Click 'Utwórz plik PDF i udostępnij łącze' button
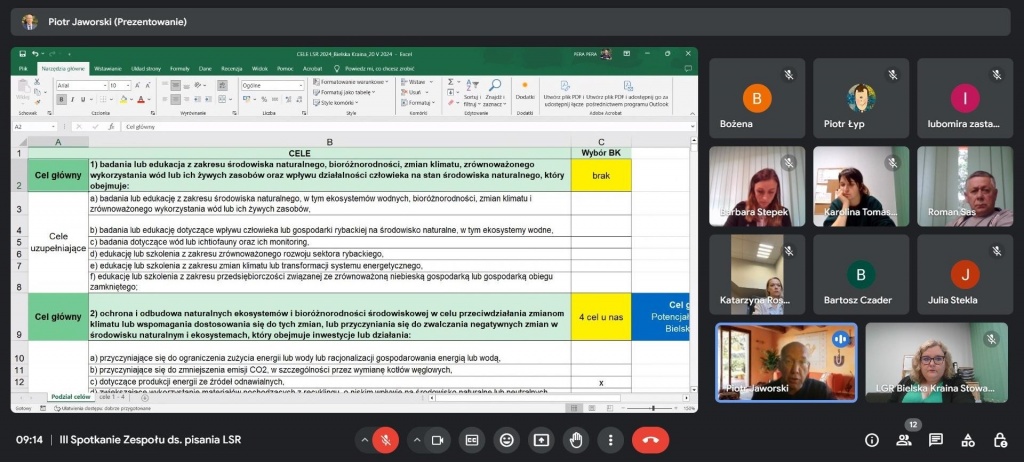The width and height of the screenshot is (1024, 462). click(x=564, y=93)
